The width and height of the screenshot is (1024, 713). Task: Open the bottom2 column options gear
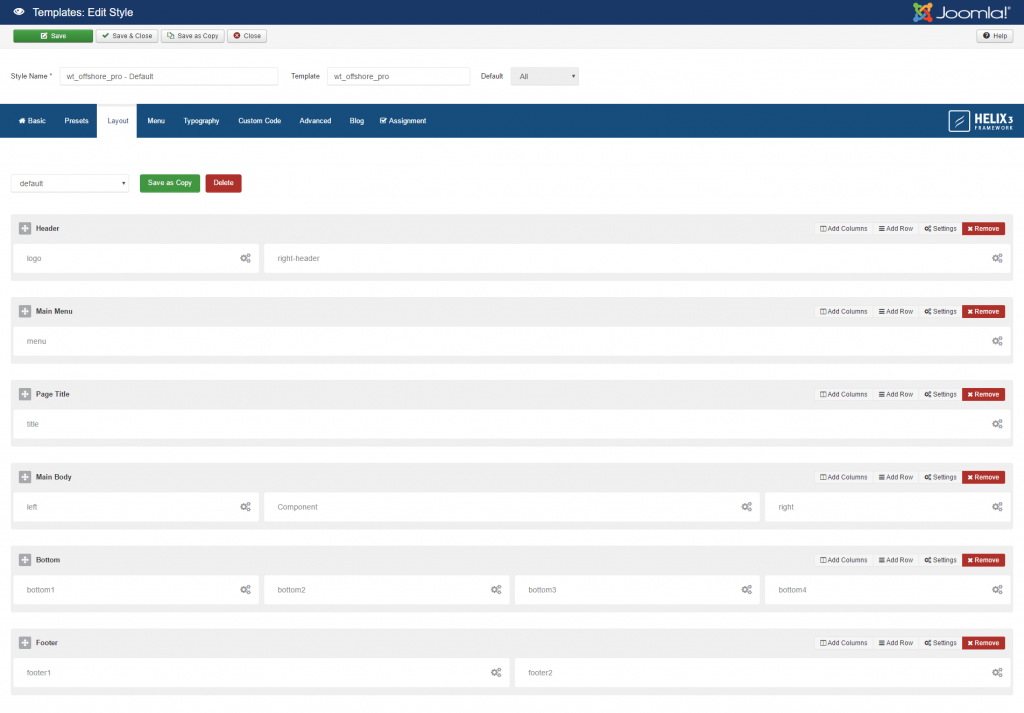(x=496, y=589)
